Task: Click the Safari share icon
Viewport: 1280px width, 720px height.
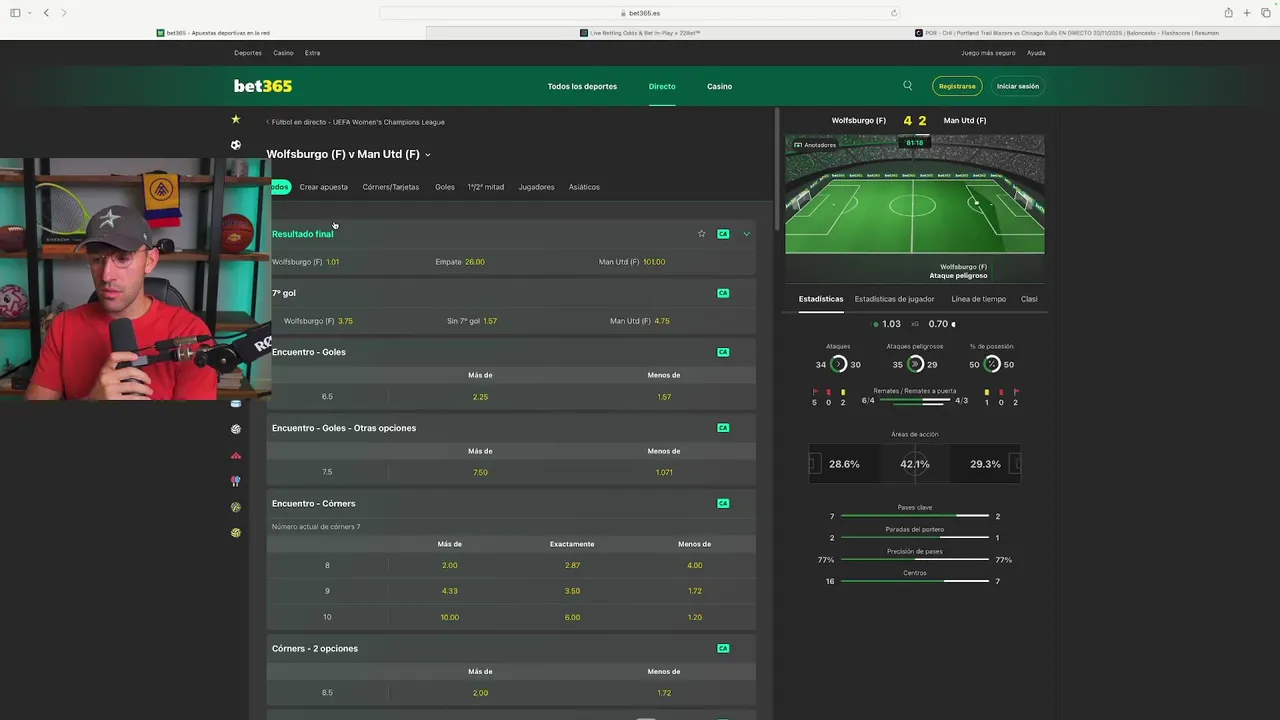Action: [1228, 13]
